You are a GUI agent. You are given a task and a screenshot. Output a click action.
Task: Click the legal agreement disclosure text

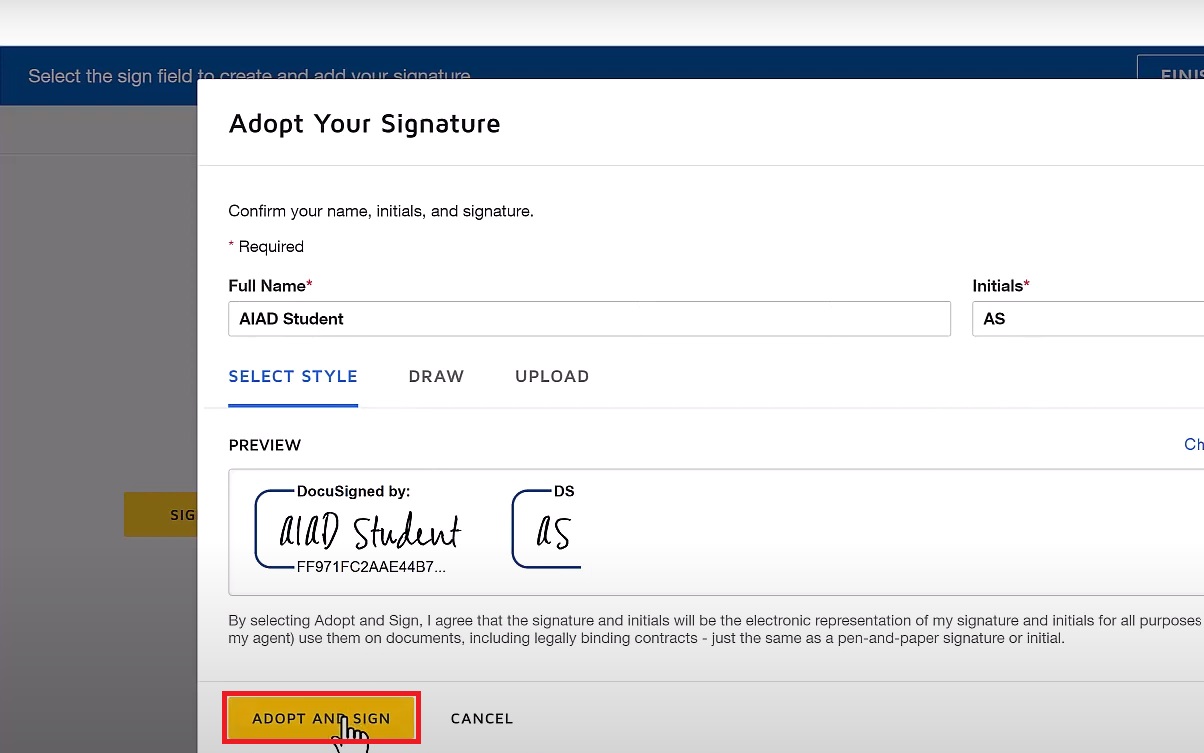click(700, 629)
